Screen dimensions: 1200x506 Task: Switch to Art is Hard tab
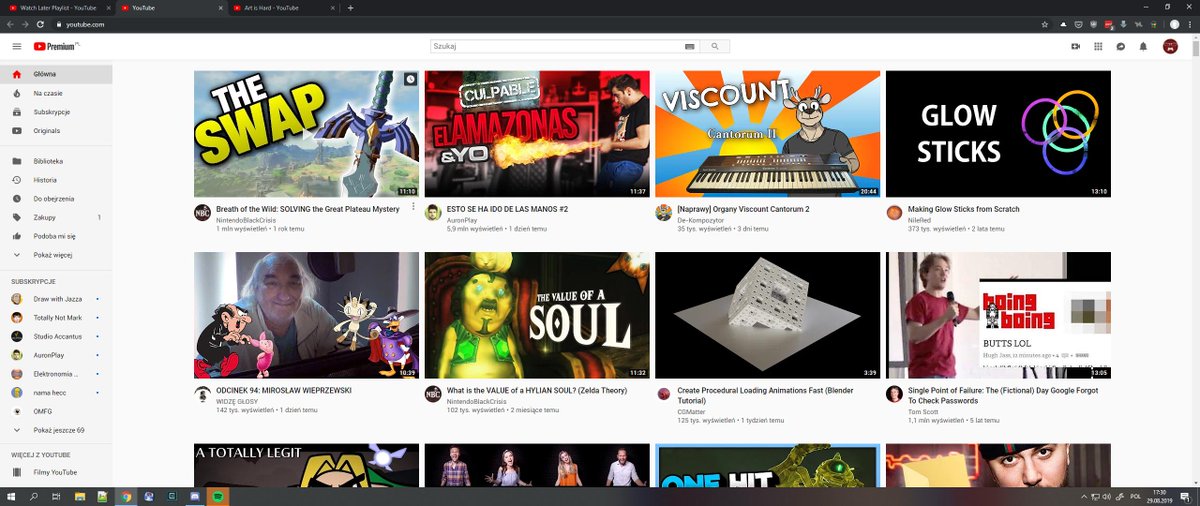click(282, 7)
